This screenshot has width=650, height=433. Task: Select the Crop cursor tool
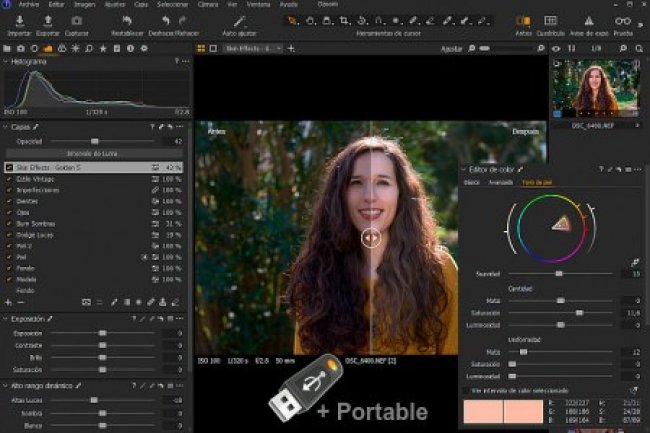click(x=345, y=20)
